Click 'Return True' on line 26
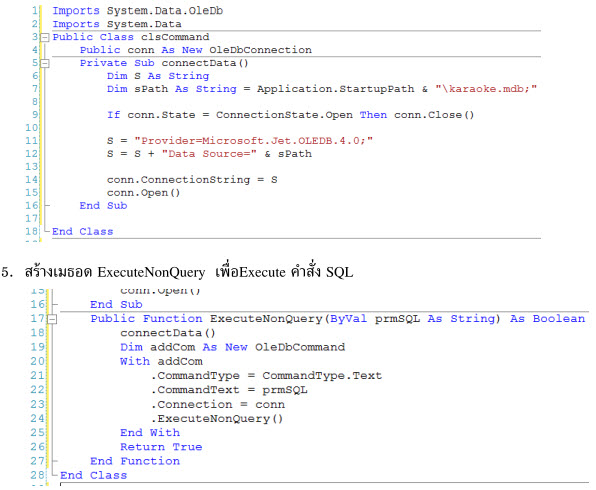Image resolution: width=596 pixels, height=490 pixels. pyautogui.click(x=161, y=447)
